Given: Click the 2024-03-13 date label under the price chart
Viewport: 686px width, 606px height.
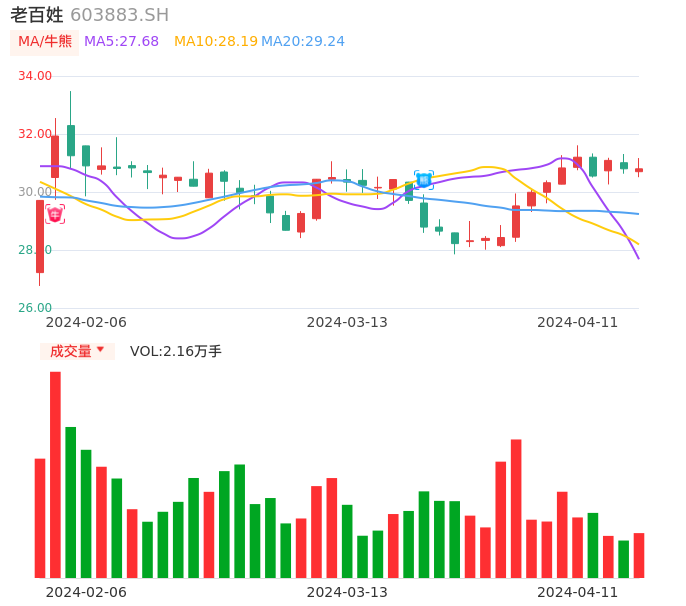Looking at the screenshot, I should point(347,322).
